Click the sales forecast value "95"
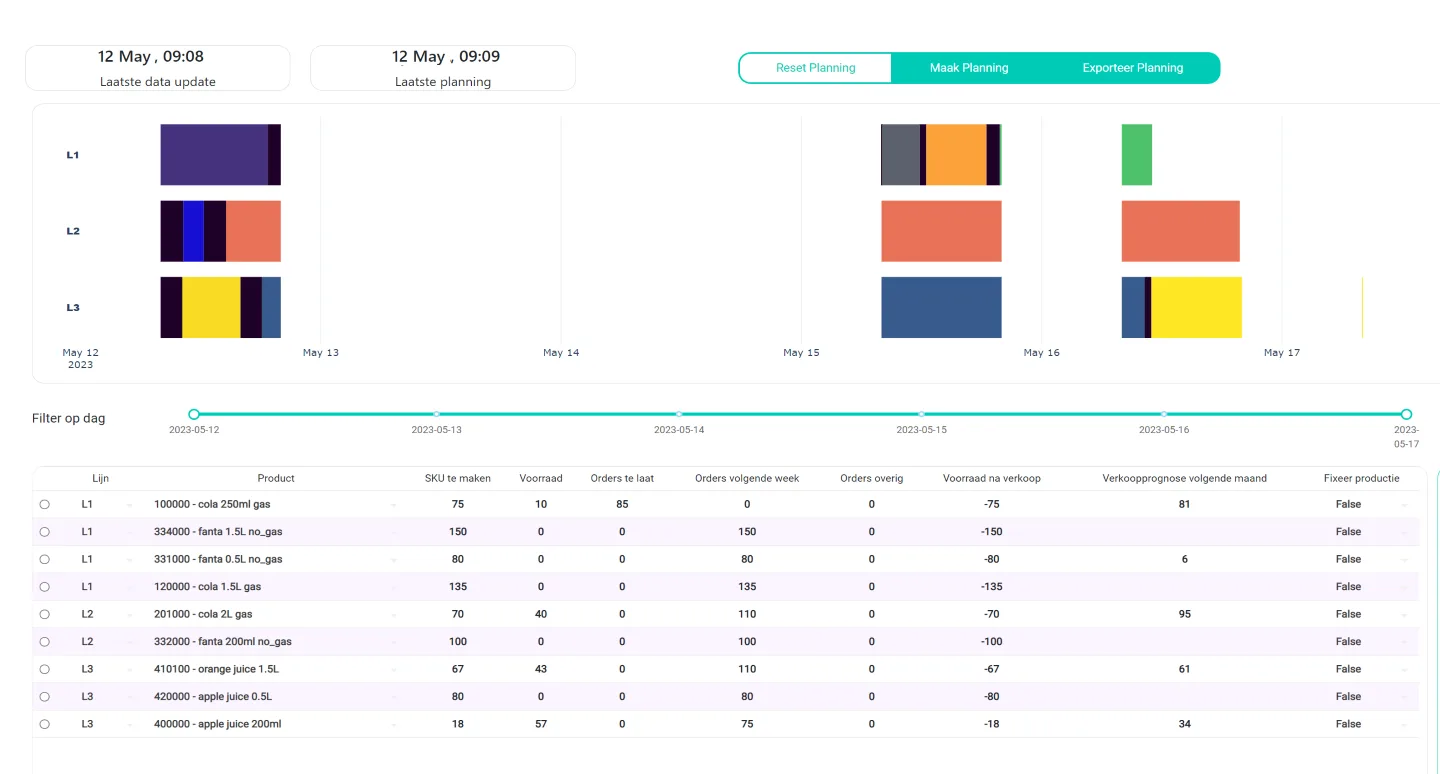The height and width of the screenshot is (774, 1440). 1185,615
